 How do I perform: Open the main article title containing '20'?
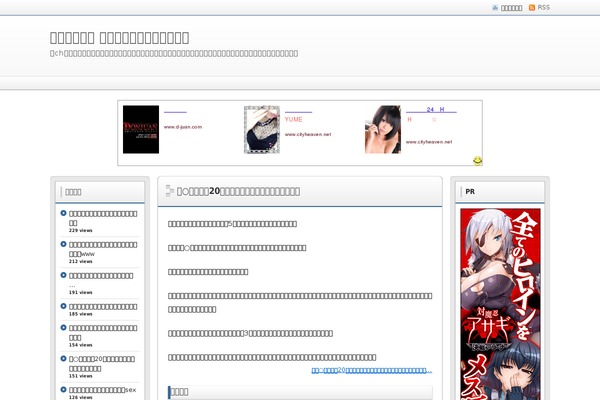coord(238,191)
